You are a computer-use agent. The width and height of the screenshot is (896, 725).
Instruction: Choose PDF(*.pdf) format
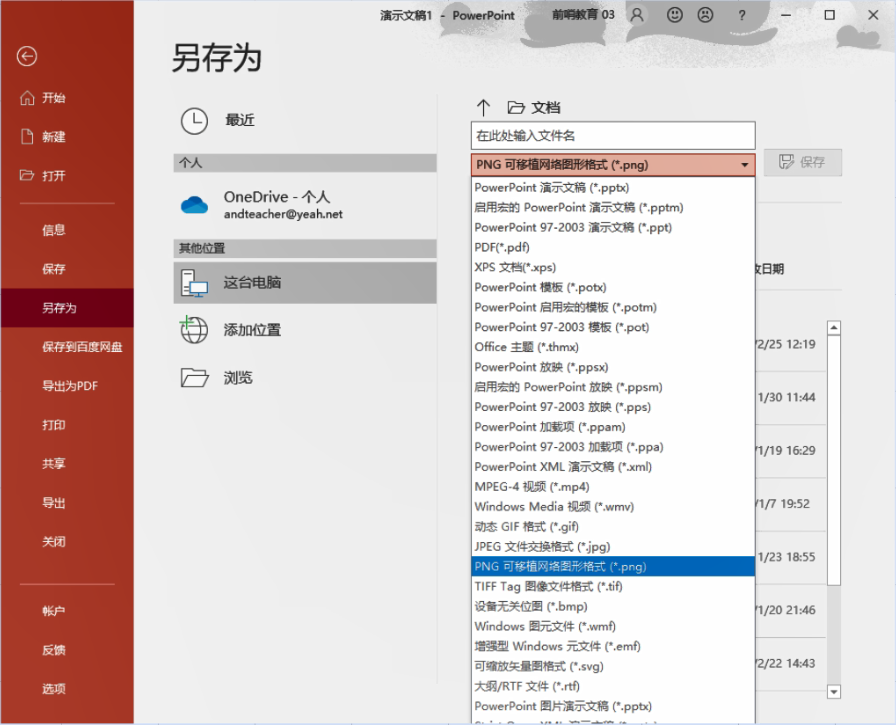(613, 247)
